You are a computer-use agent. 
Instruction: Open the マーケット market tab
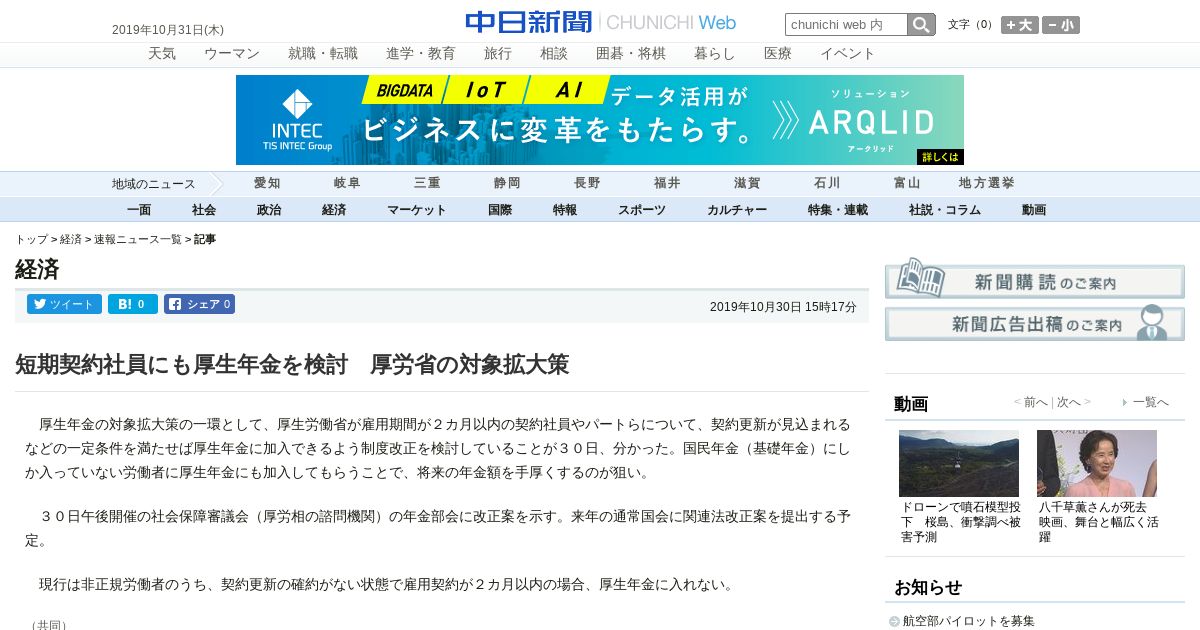coord(417,210)
